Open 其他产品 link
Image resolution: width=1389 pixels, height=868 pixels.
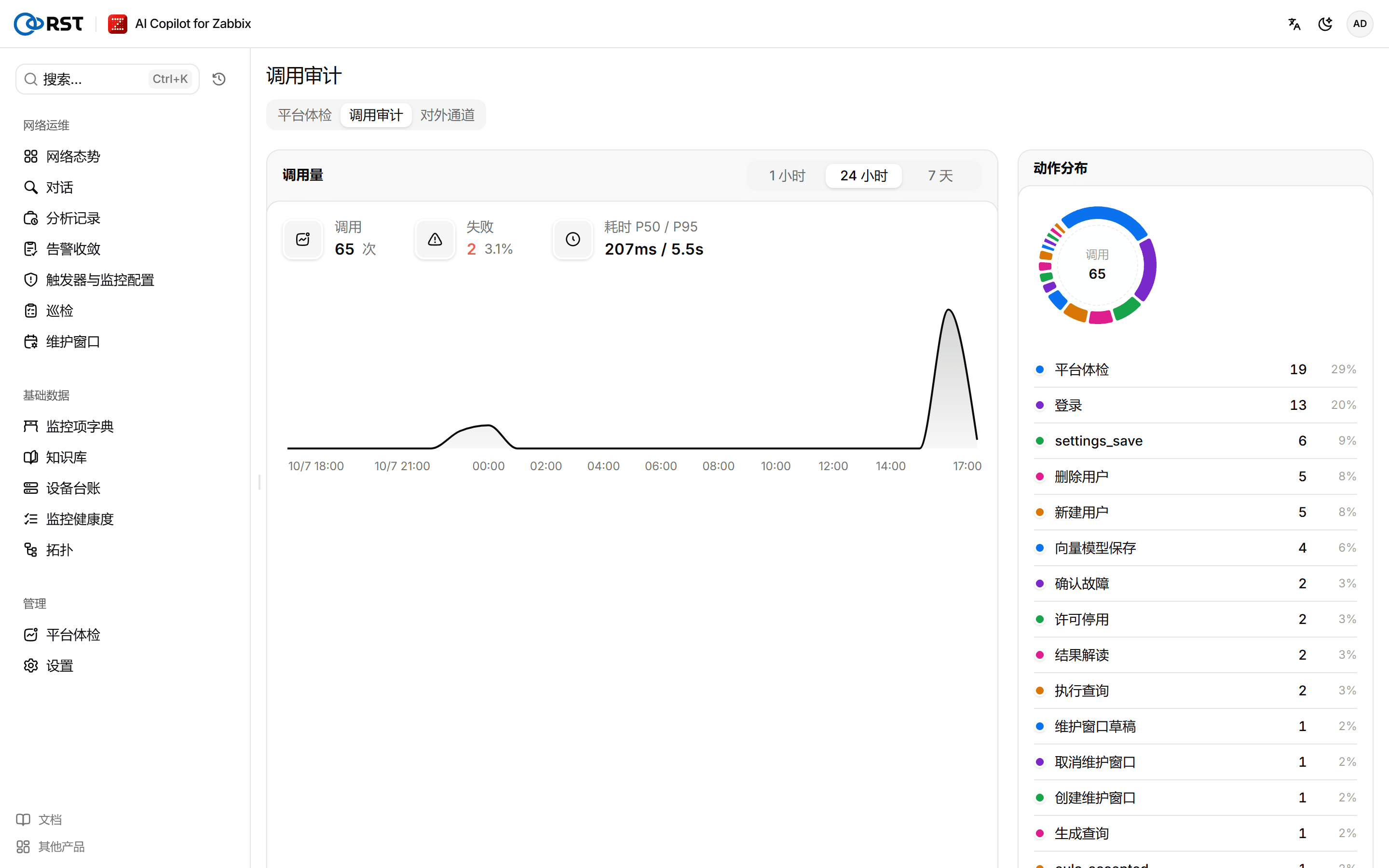[51, 846]
